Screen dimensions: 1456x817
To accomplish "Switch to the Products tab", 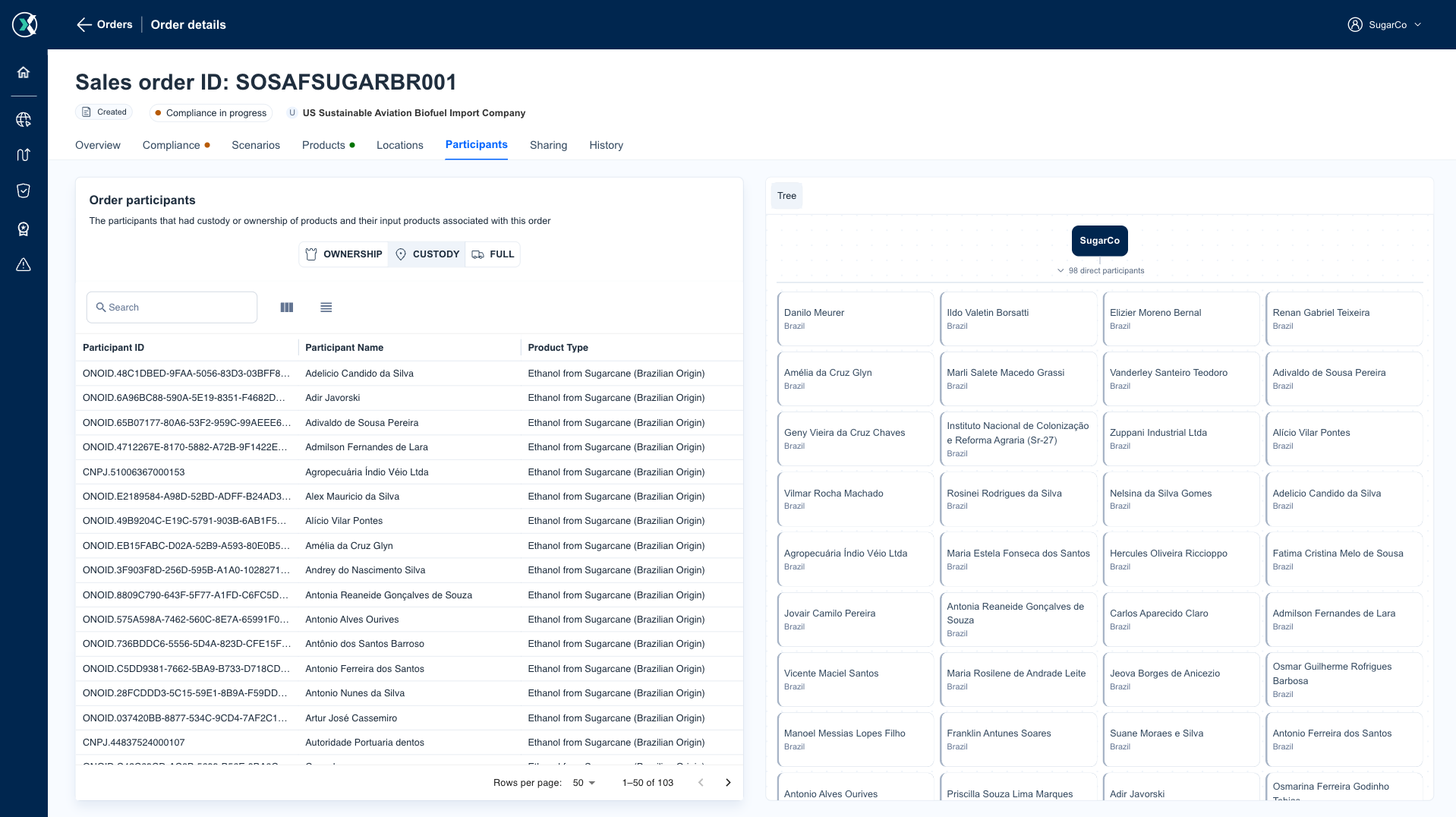I will (328, 145).
